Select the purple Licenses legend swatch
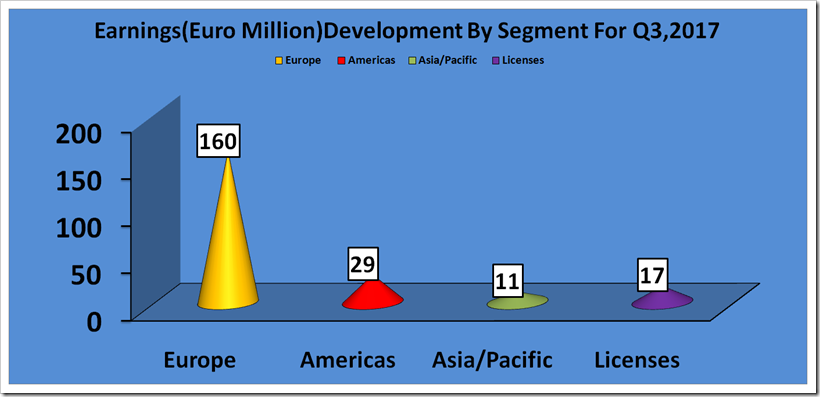Screen dimensions: 820x397 point(496,61)
